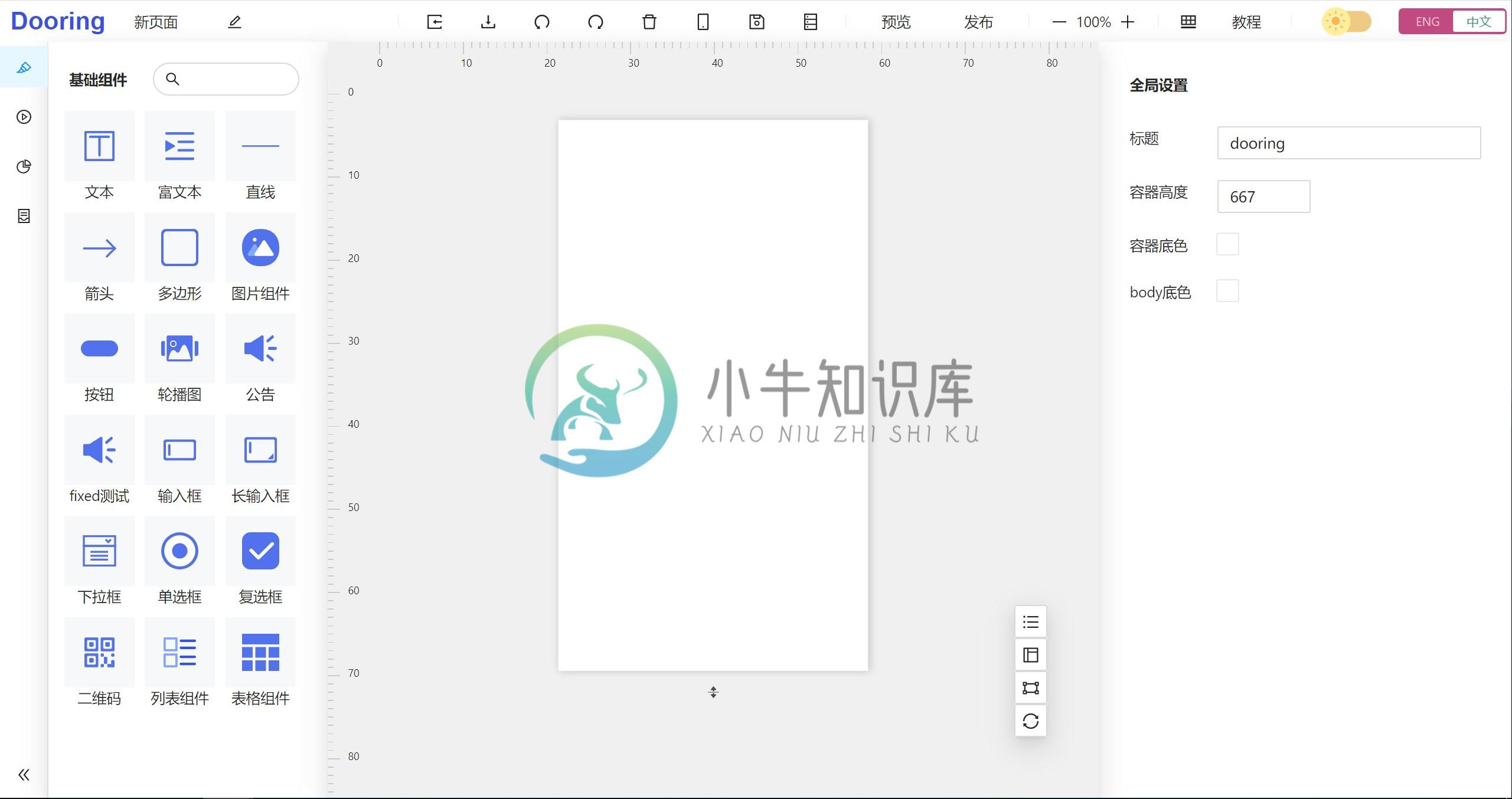Screen dimensions: 1512x799
Task: Select the 二维码 QR code component
Action: click(99, 662)
